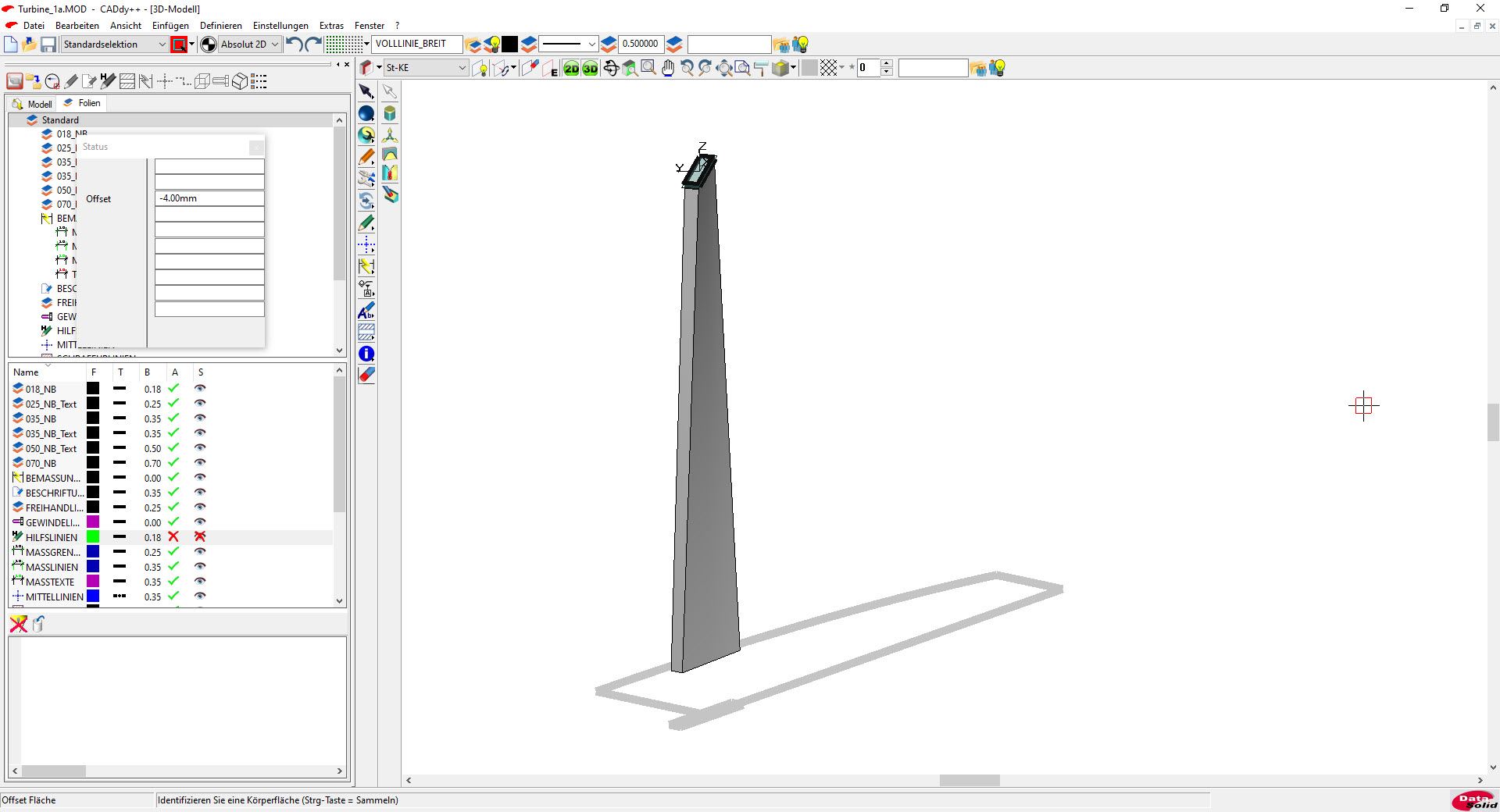Switch to 2D view button

[x=571, y=69]
